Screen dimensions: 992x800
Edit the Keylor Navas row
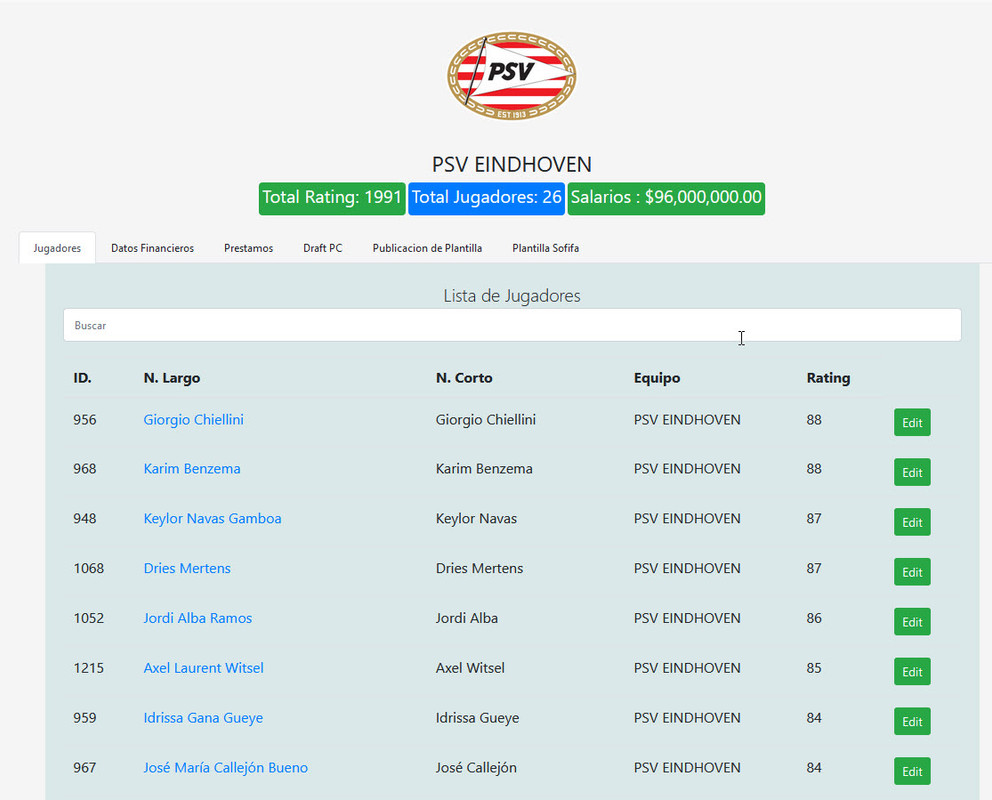912,522
